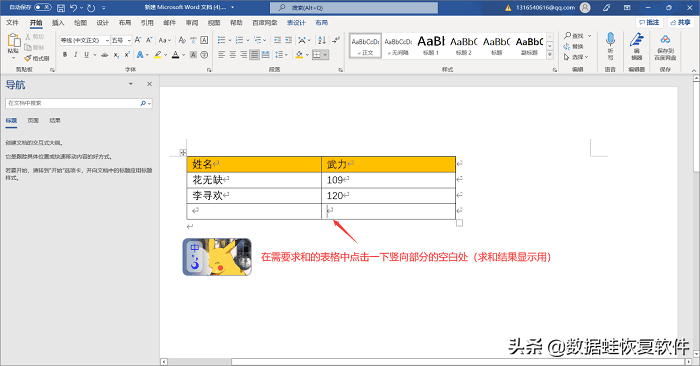700x366 pixels.
Task: Close the Navigation pane
Action: [150, 84]
